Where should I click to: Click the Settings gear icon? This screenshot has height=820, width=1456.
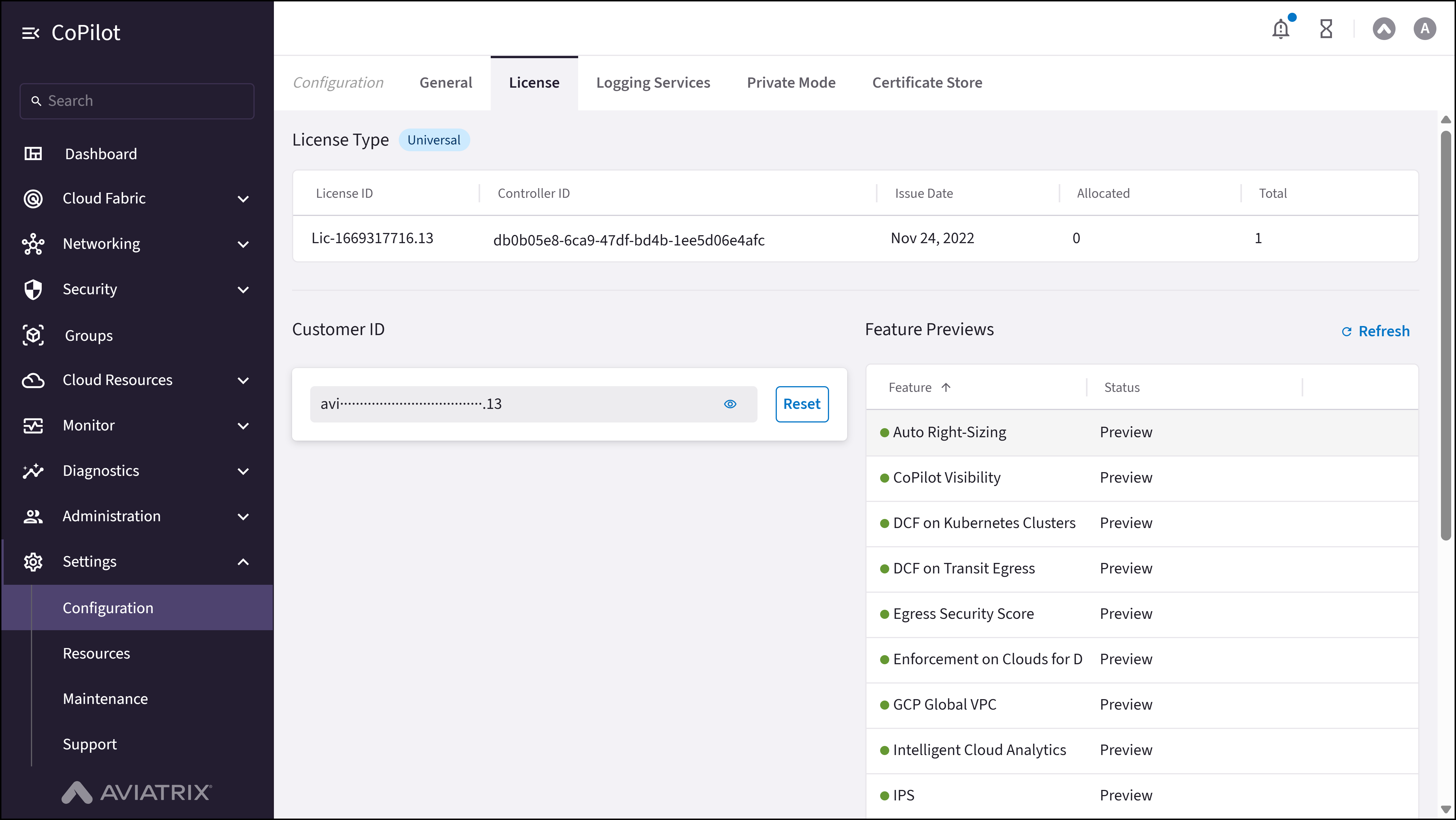[33, 562]
